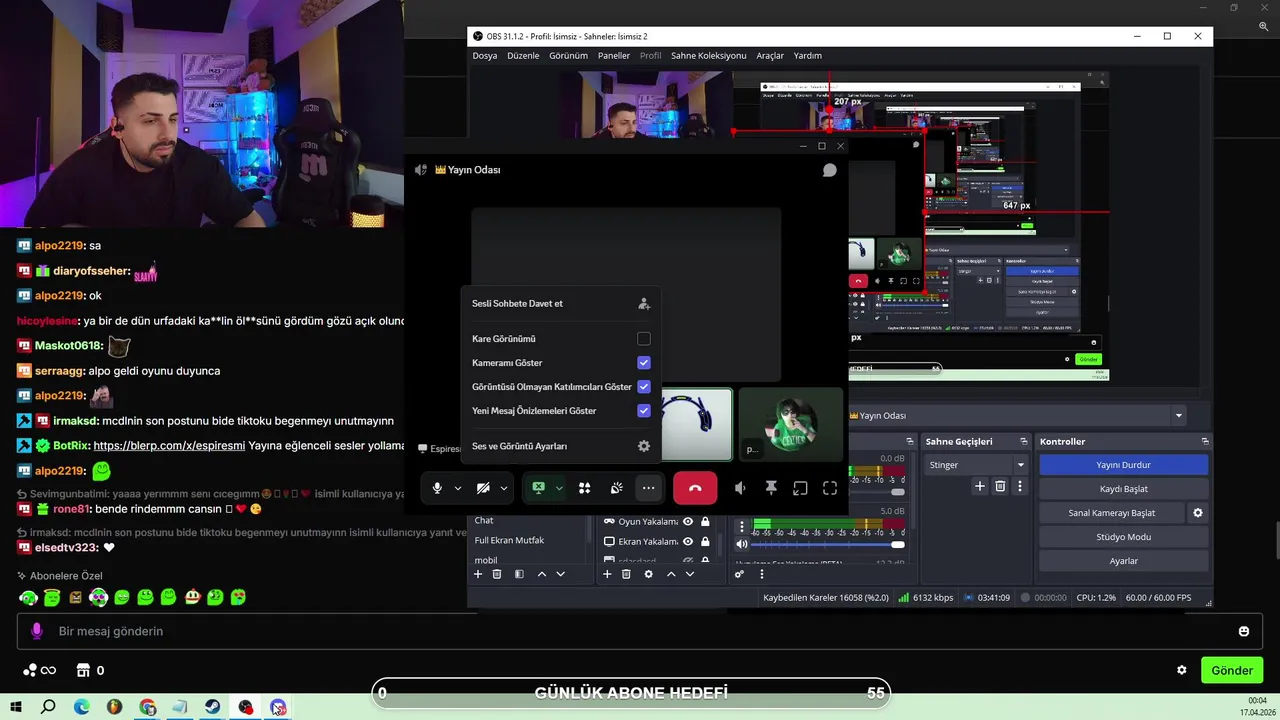This screenshot has height=720, width=1280.
Task: Click the emoji picker smiley in chat box
Action: (1244, 631)
